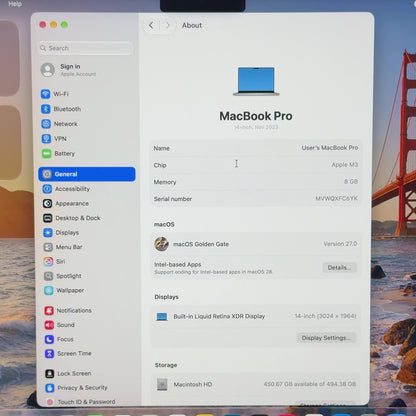The width and height of the screenshot is (416, 416).
Task: Click the 8 GB memory value
Action: click(x=351, y=182)
